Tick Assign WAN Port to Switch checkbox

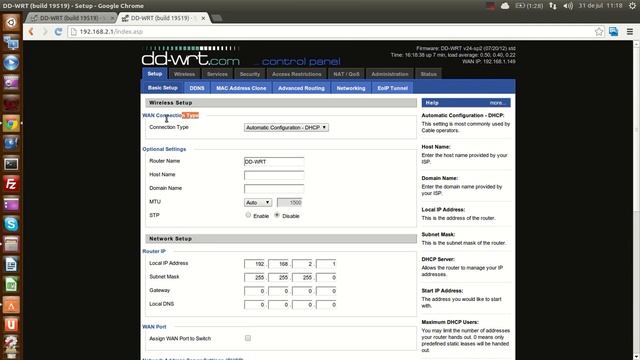(x=248, y=338)
